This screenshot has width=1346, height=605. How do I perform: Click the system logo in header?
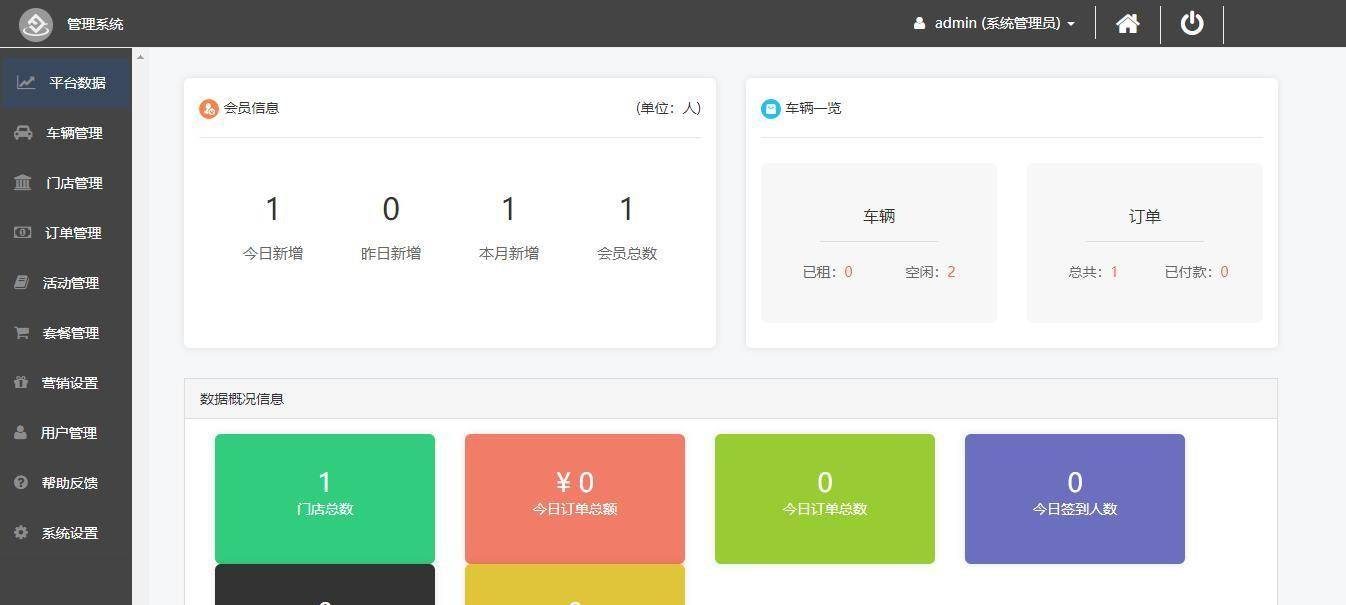click(36, 24)
